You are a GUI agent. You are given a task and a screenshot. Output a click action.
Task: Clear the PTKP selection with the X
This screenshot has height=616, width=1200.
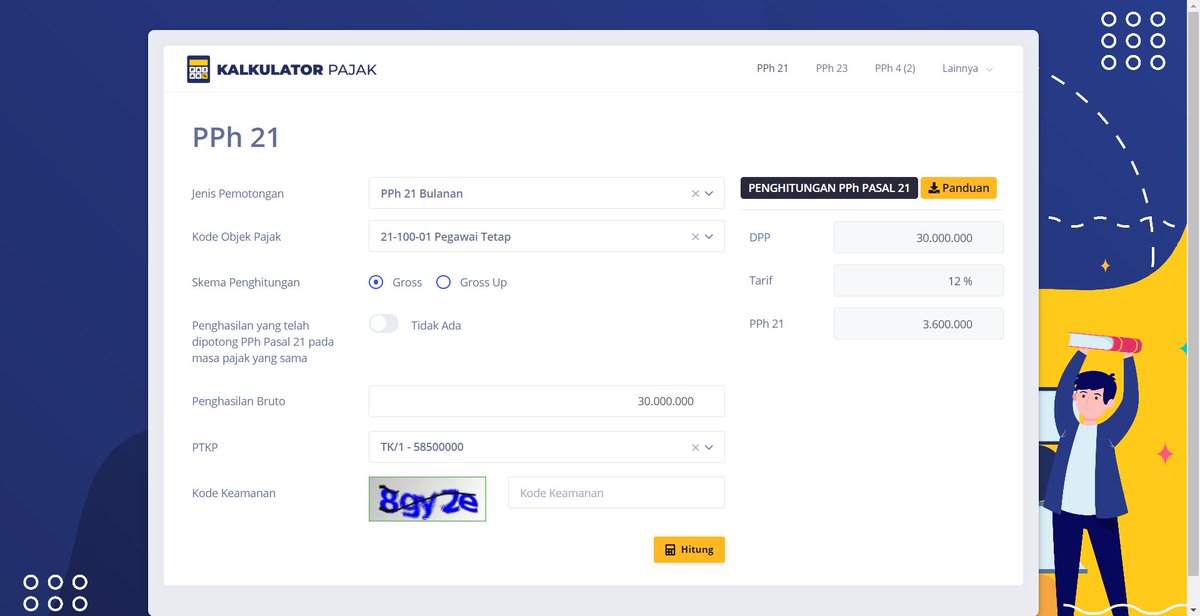pos(696,448)
